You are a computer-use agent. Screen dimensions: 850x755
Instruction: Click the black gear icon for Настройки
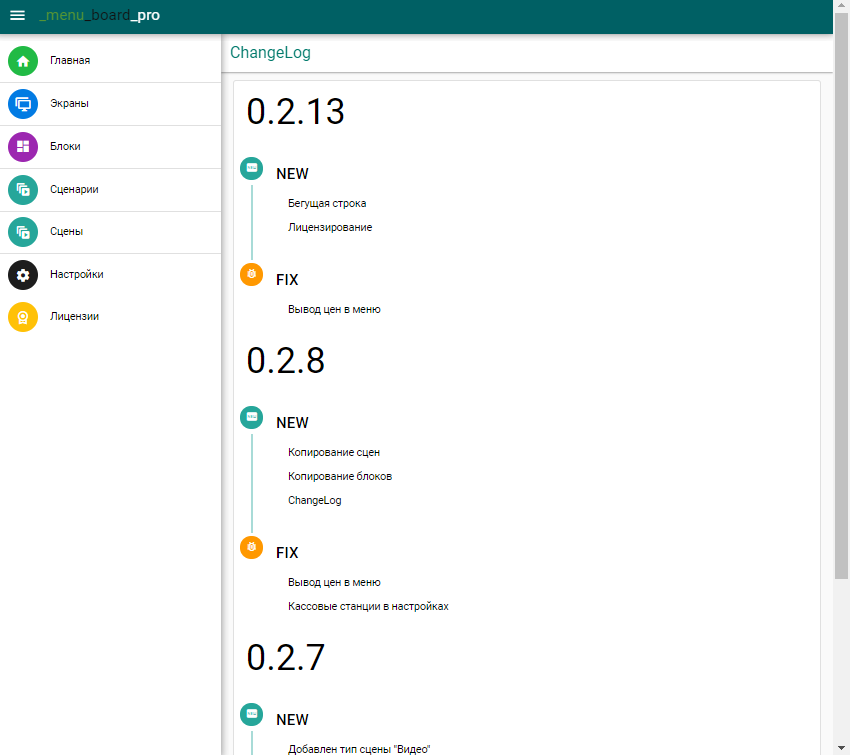point(23,275)
